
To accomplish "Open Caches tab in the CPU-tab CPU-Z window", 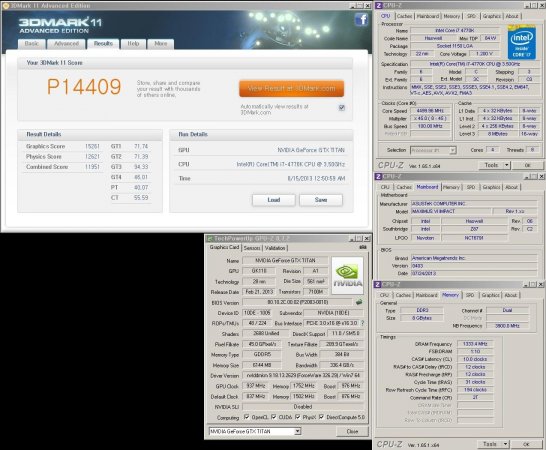I will [404, 16].
